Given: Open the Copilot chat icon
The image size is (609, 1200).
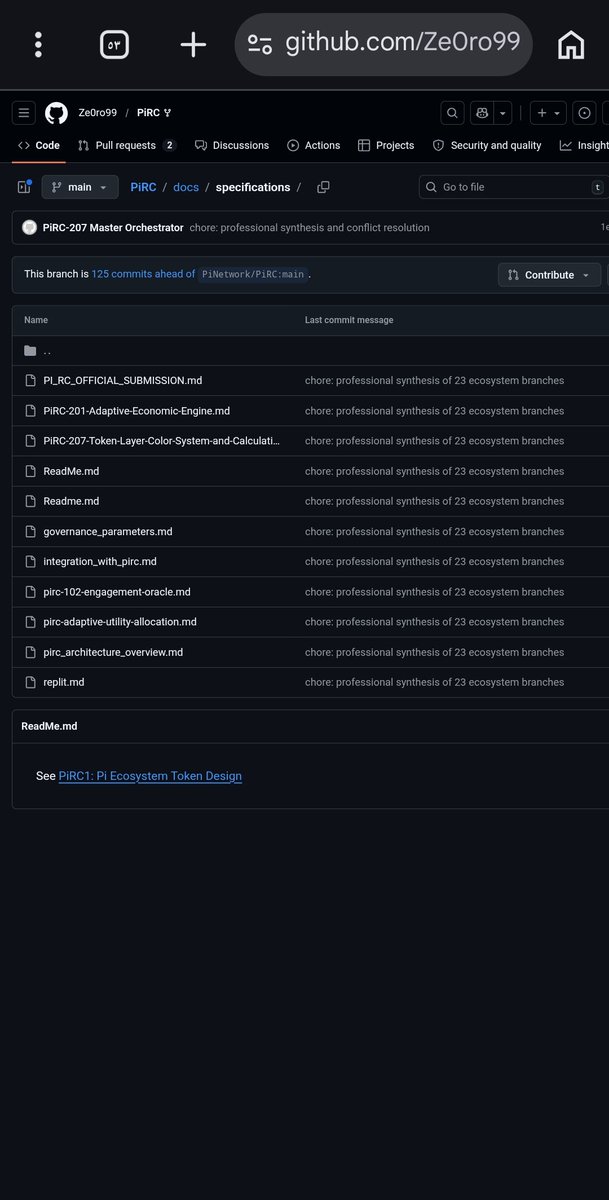Looking at the screenshot, I should [x=482, y=113].
